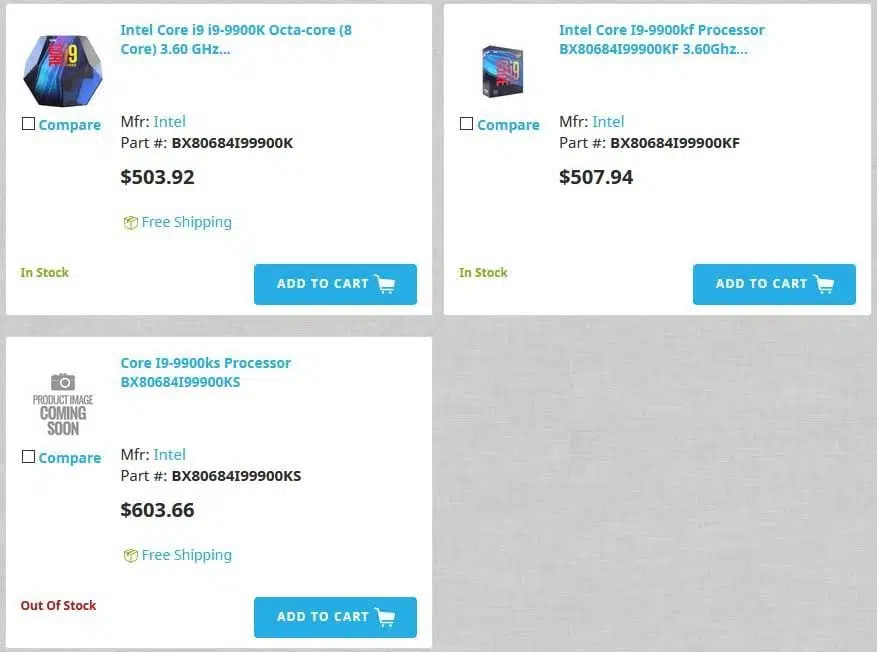
Task: Check Compare box for the i9-9900KS
Action: (28, 457)
